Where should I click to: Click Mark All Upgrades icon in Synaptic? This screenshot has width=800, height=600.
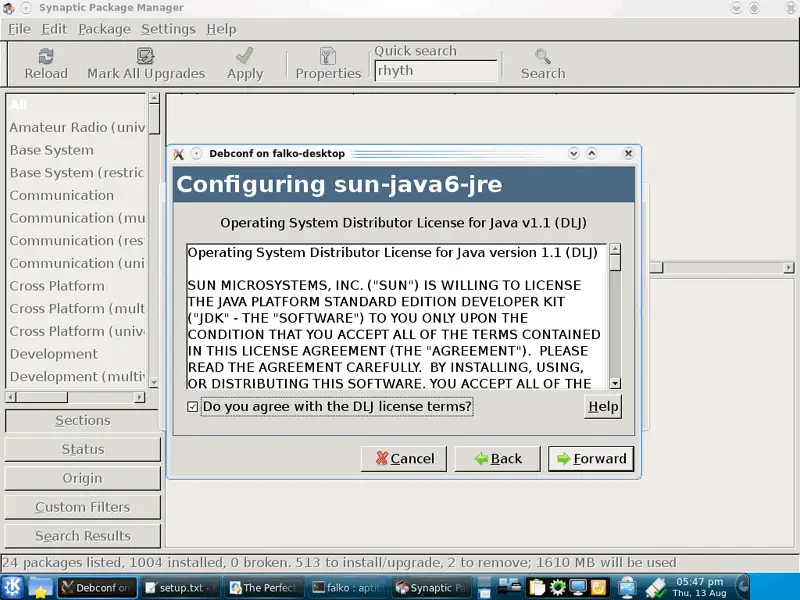tap(145, 56)
